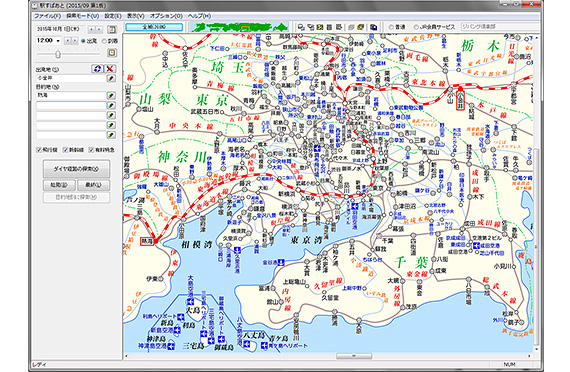Click the heliport icon at 青ヶ島ヘリポート
This screenshot has height=372, width=570.
pos(265,346)
